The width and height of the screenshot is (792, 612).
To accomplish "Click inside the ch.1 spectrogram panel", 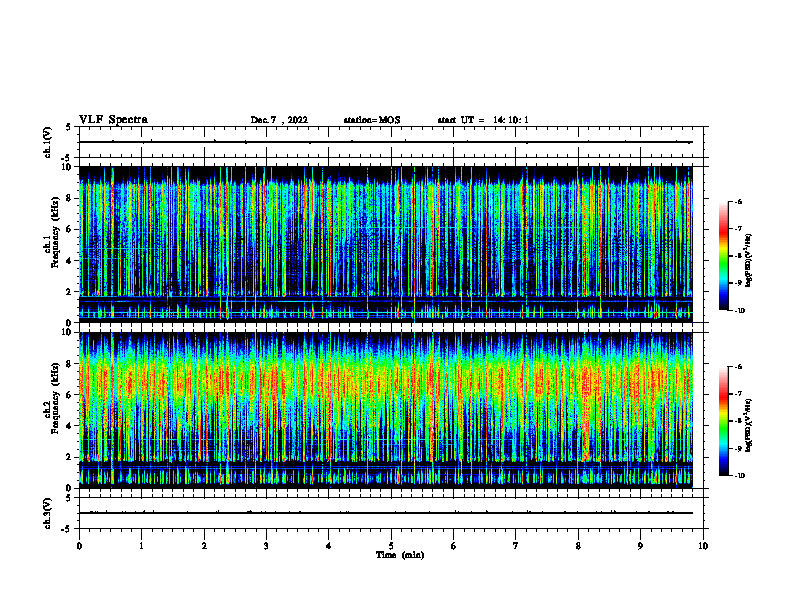I will 386,244.
